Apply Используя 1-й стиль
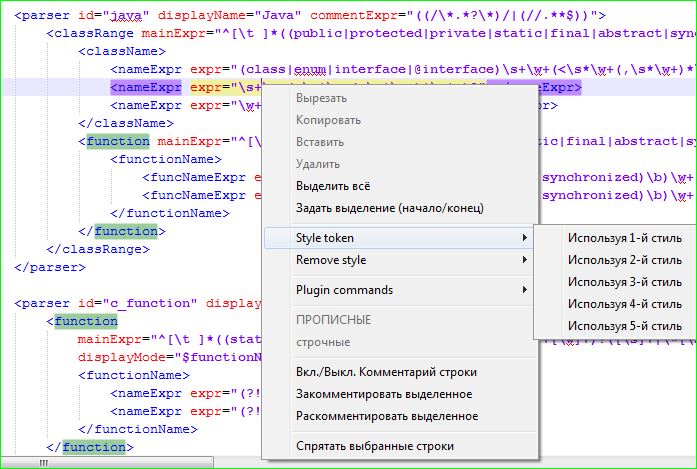 (x=625, y=238)
